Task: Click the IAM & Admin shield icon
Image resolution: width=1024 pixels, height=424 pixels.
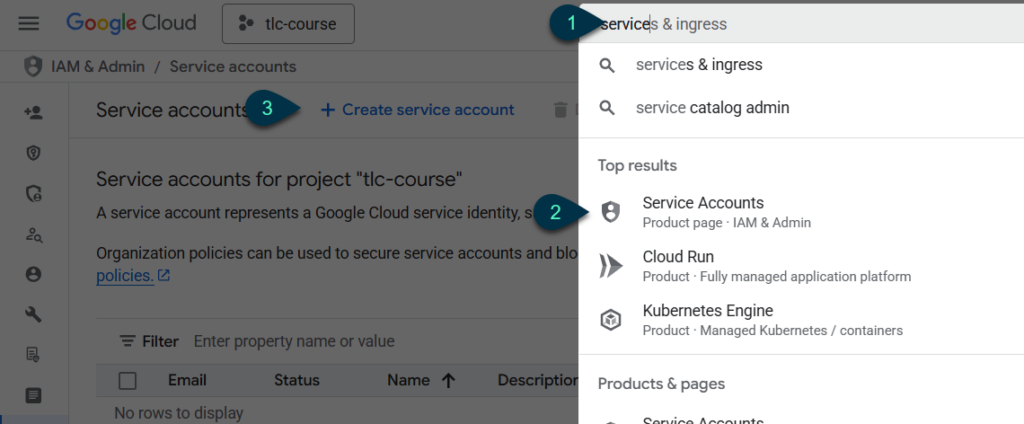Action: tap(33, 67)
